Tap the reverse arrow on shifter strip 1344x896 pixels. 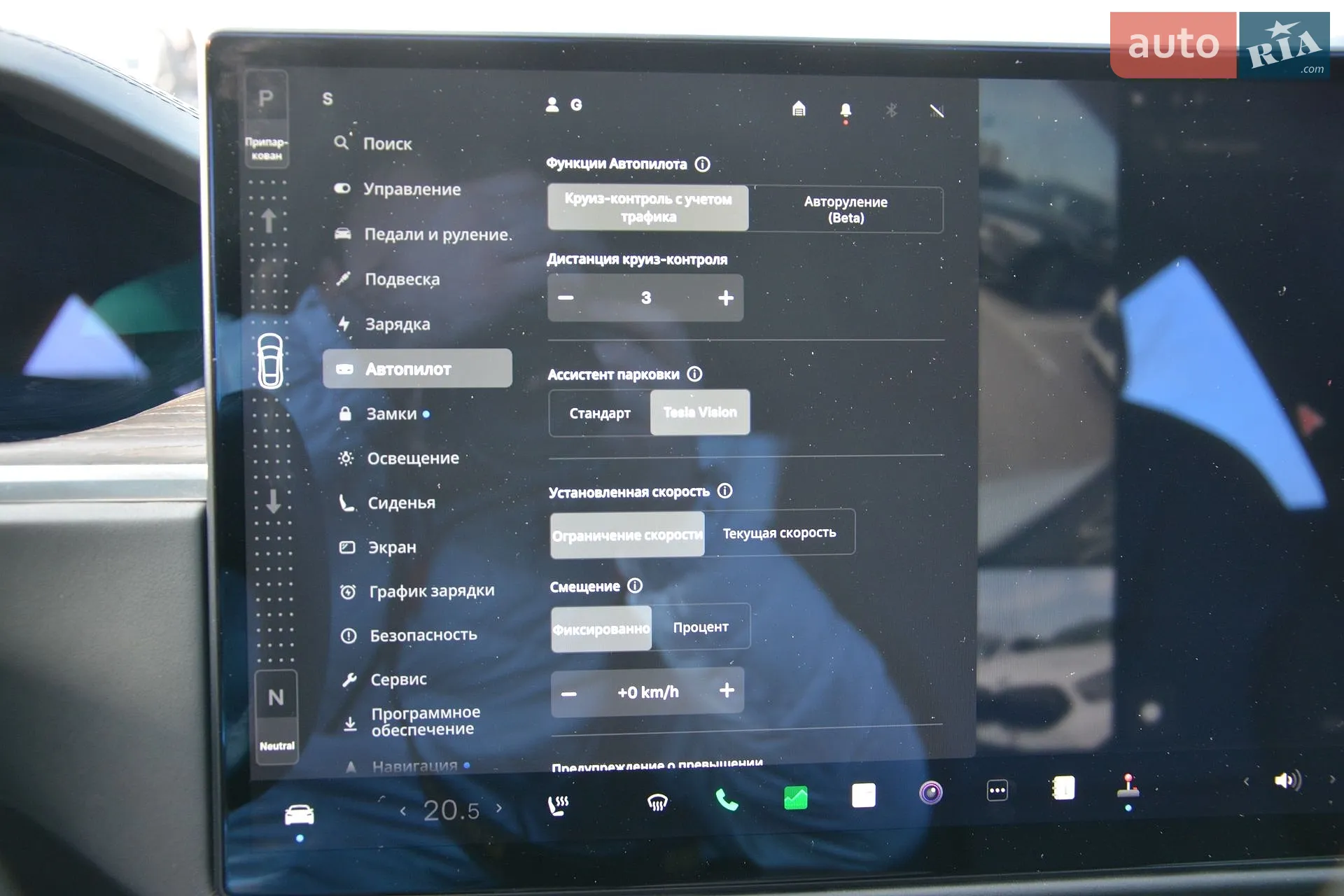coord(273,500)
